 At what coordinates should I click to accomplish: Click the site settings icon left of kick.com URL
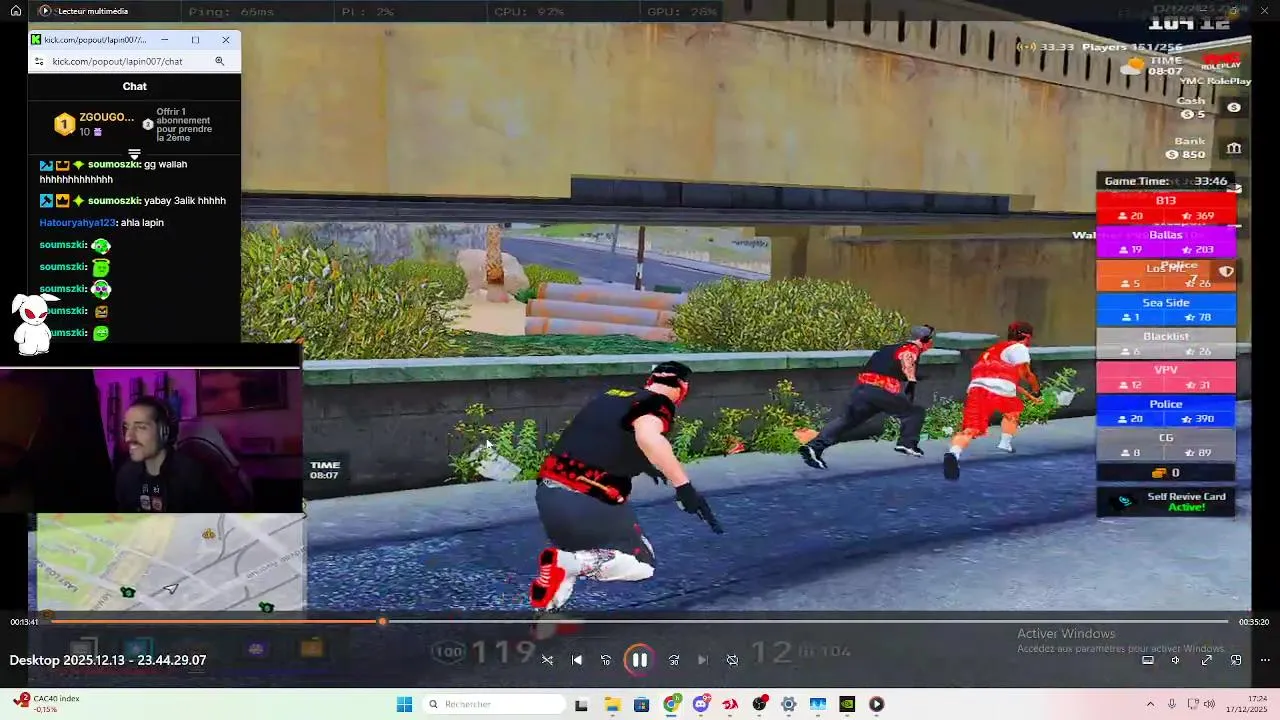(x=38, y=61)
